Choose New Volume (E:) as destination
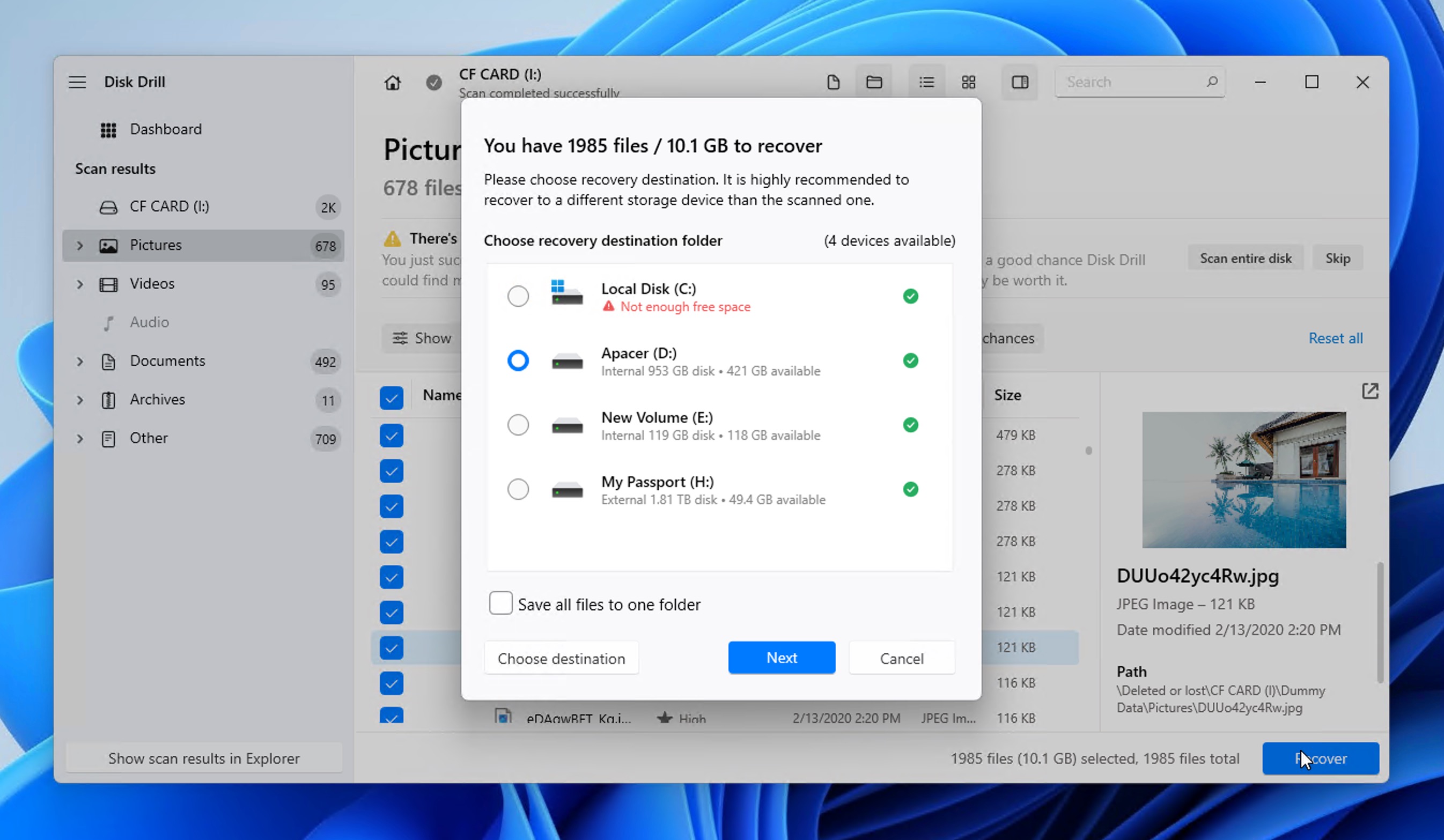1444x840 pixels. tap(518, 425)
